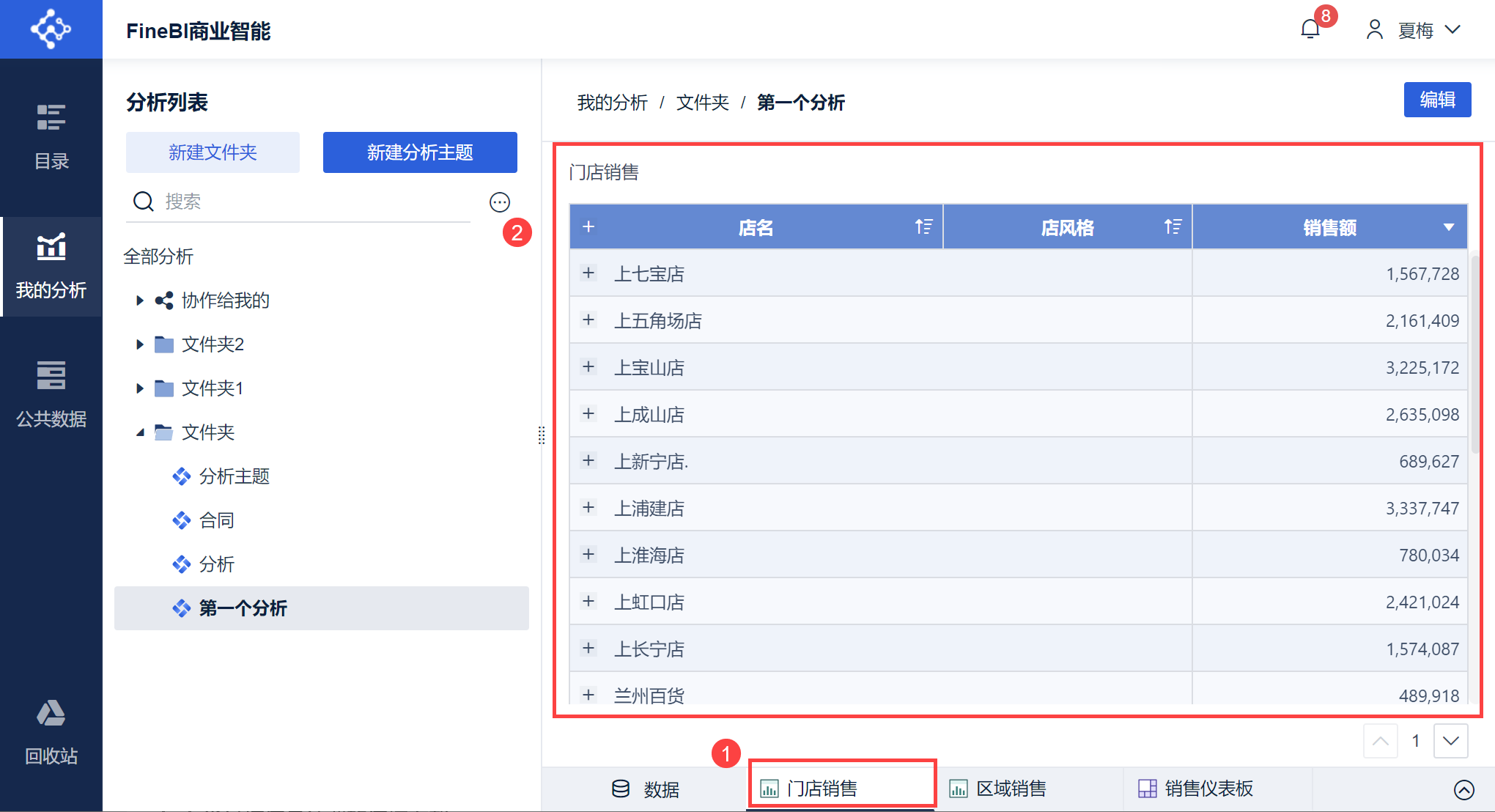This screenshot has width=1495, height=812.
Task: Click the FineBI logo icon
Action: [51, 29]
